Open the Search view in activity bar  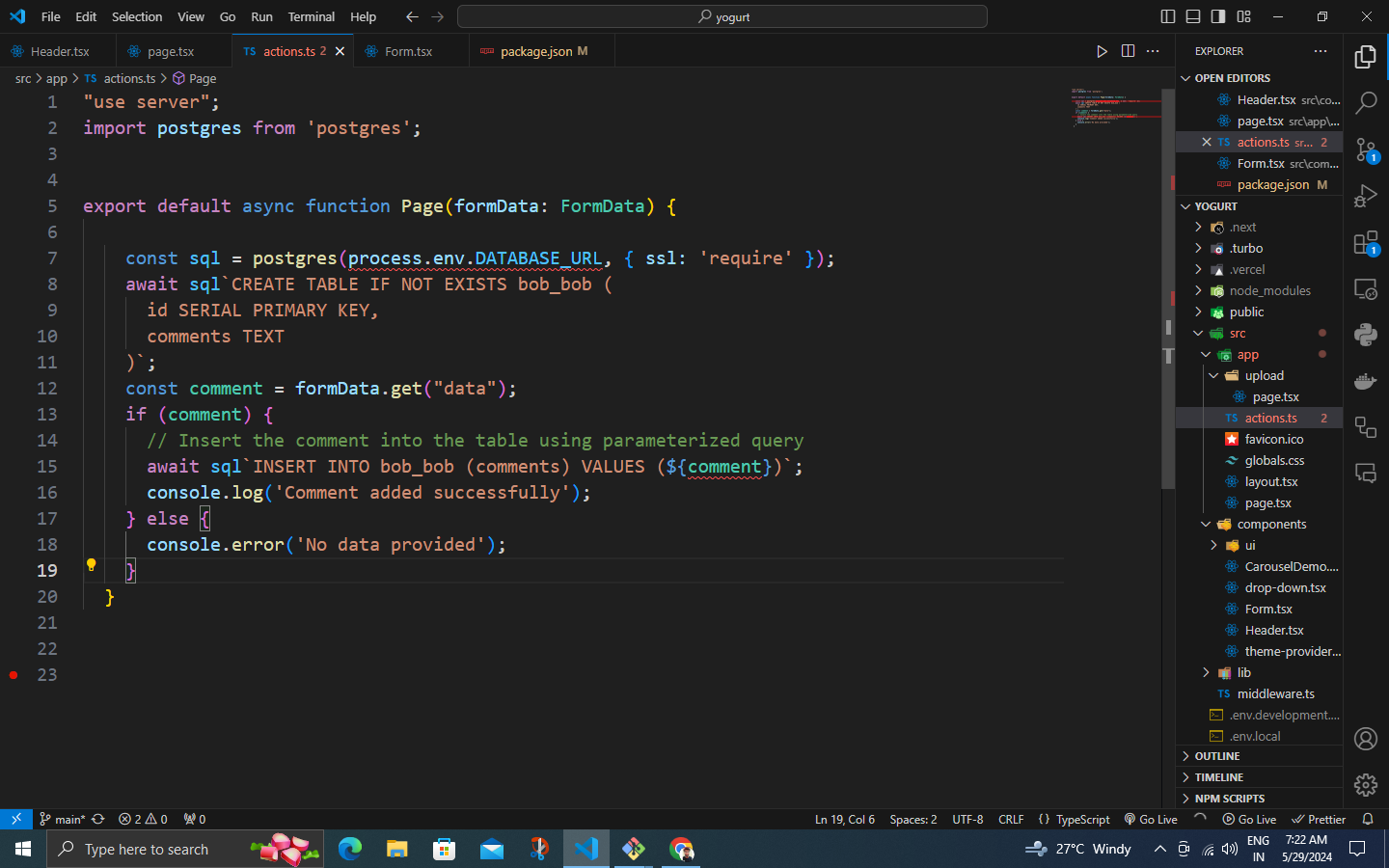(x=1366, y=102)
